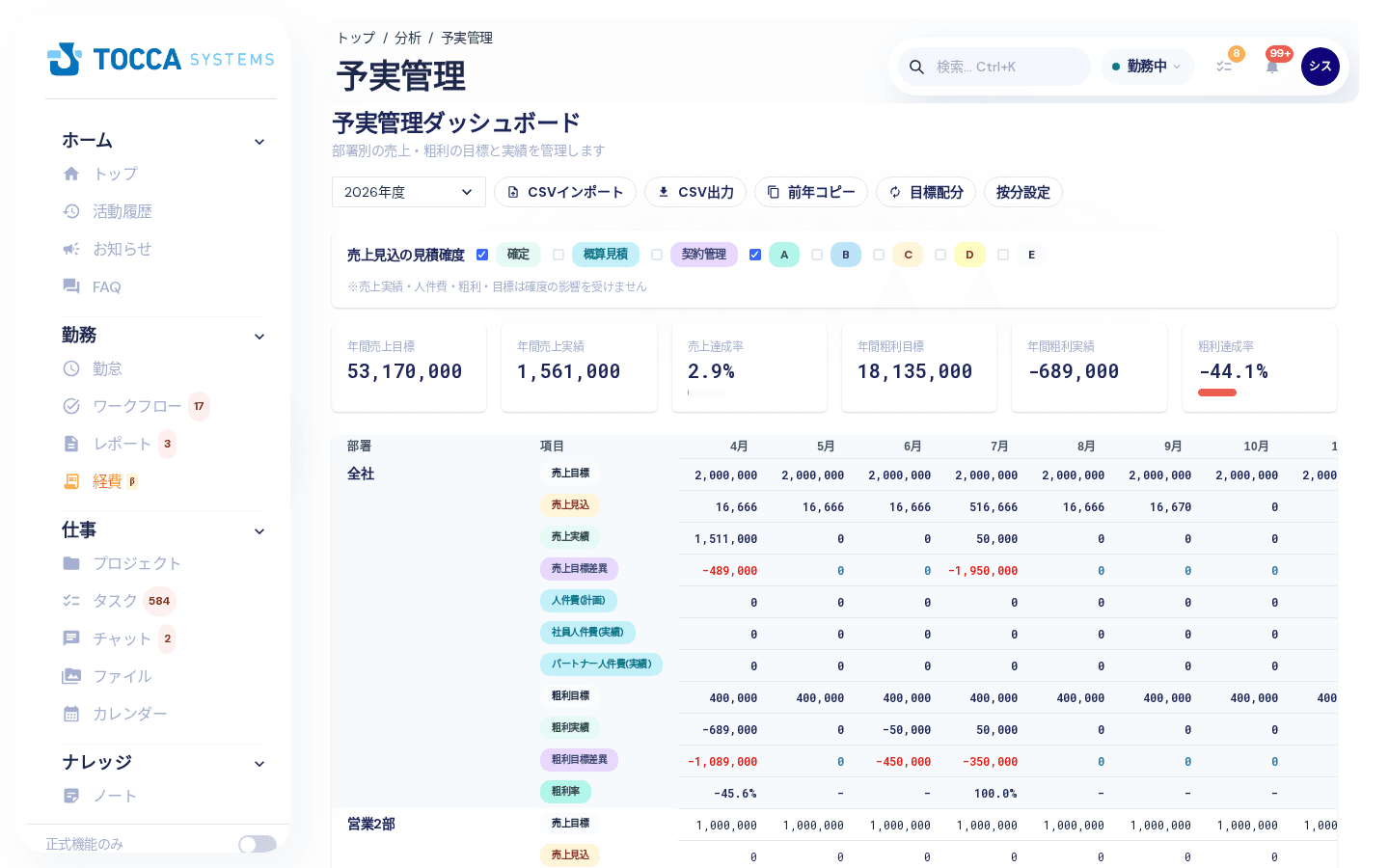Click the CSV出力 button
Screen dimensions: 1389x868
[695, 192]
